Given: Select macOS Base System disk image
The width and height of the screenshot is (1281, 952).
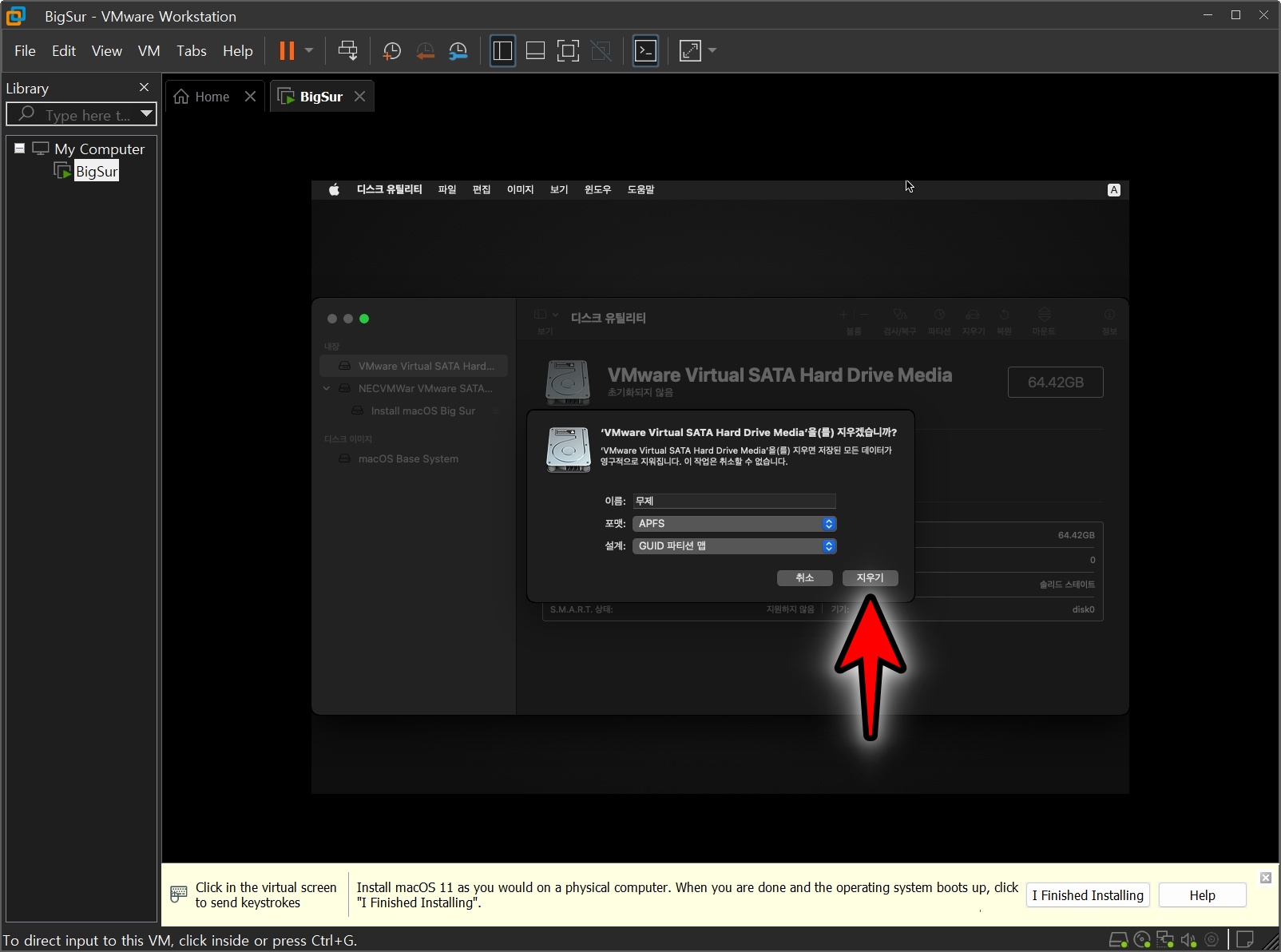Looking at the screenshot, I should tap(407, 458).
